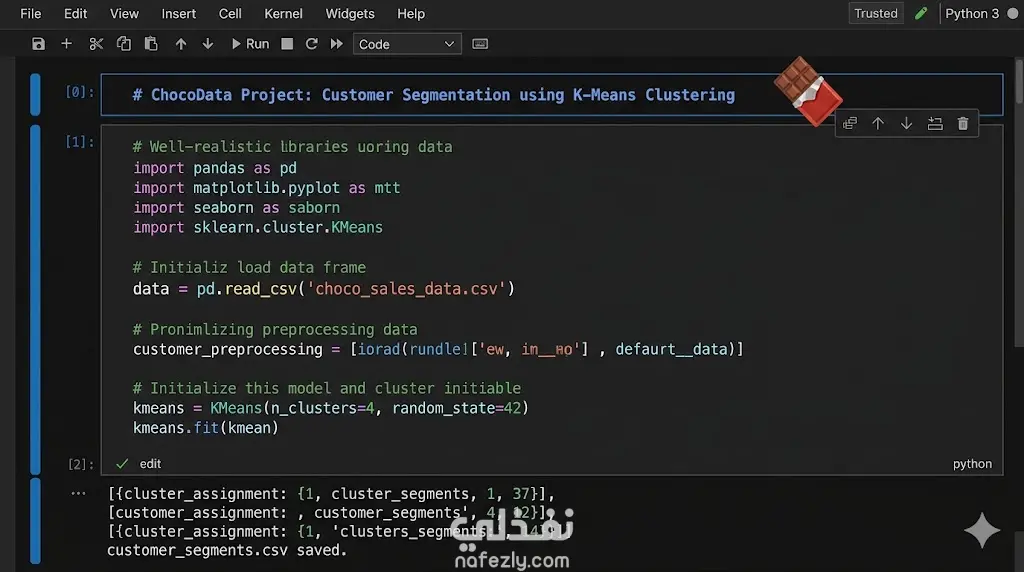The width and height of the screenshot is (1024, 572).
Task: Duplicate cell using the cell toolbar copy icon
Action: tap(850, 123)
